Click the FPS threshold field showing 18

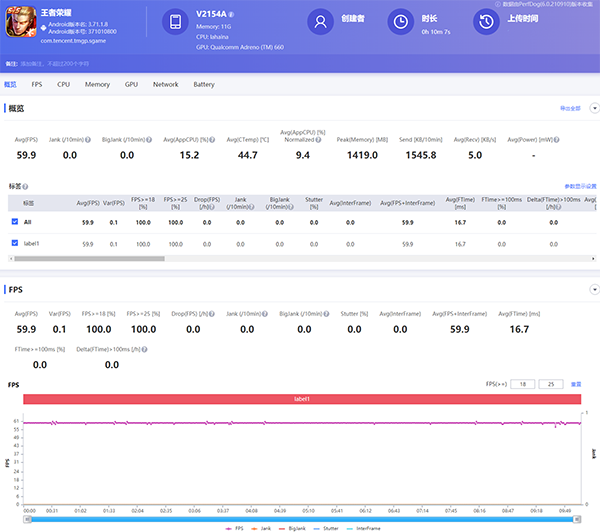[522, 384]
